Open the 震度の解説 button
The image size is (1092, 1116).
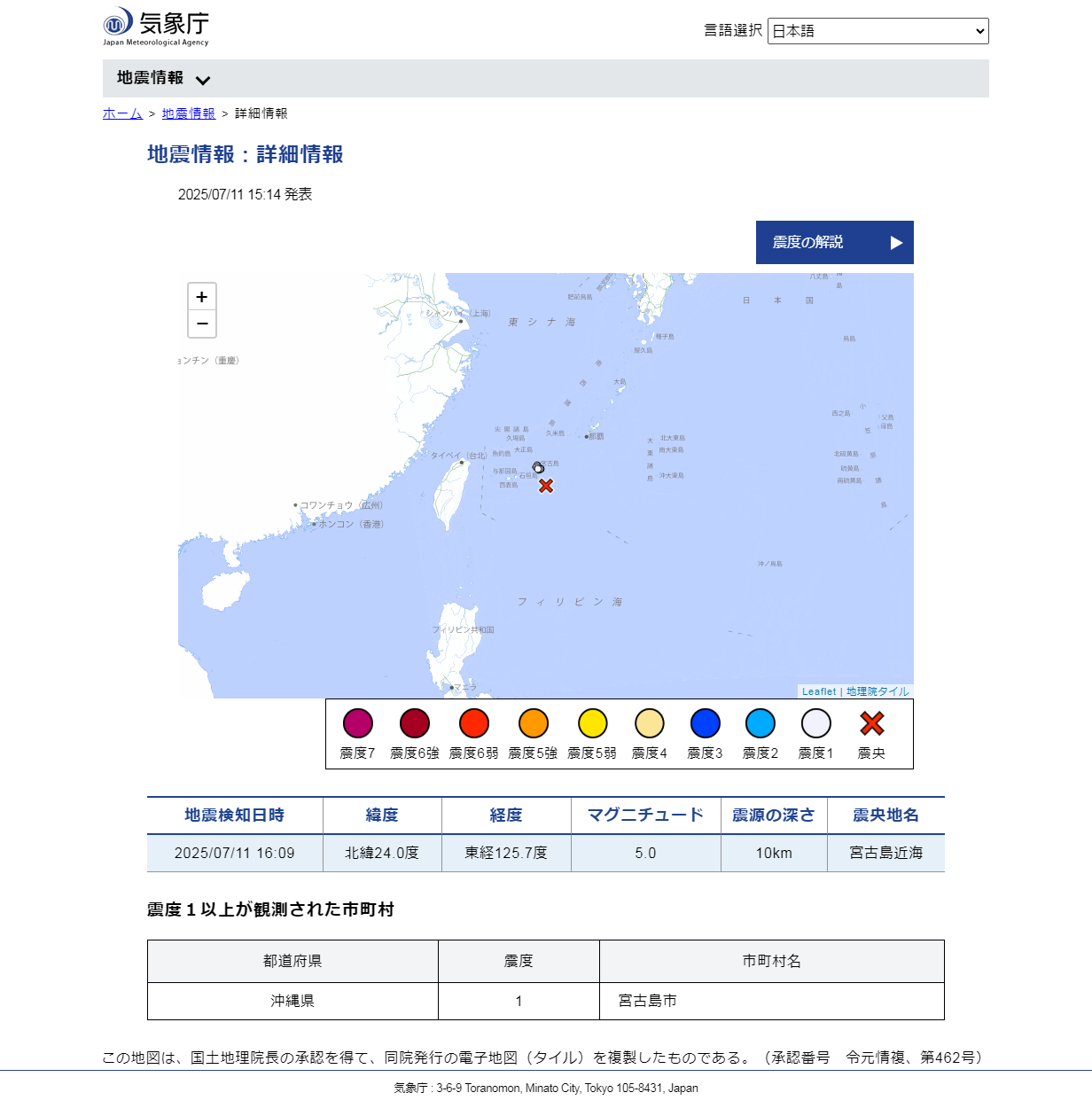(835, 242)
